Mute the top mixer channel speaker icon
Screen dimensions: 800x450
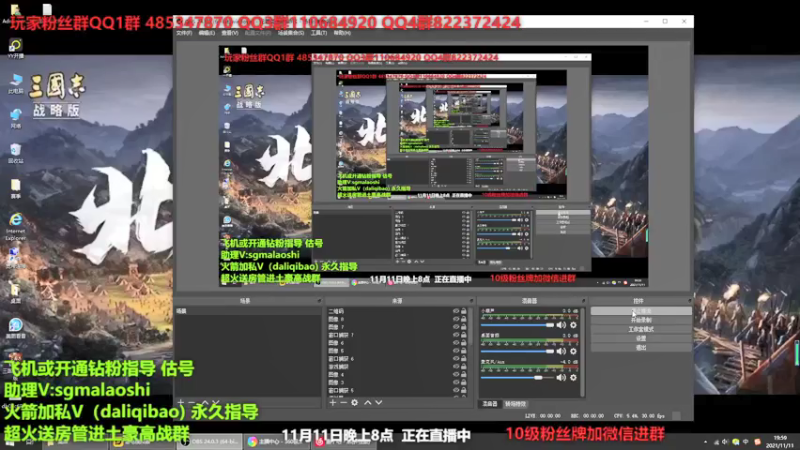[x=561, y=325]
